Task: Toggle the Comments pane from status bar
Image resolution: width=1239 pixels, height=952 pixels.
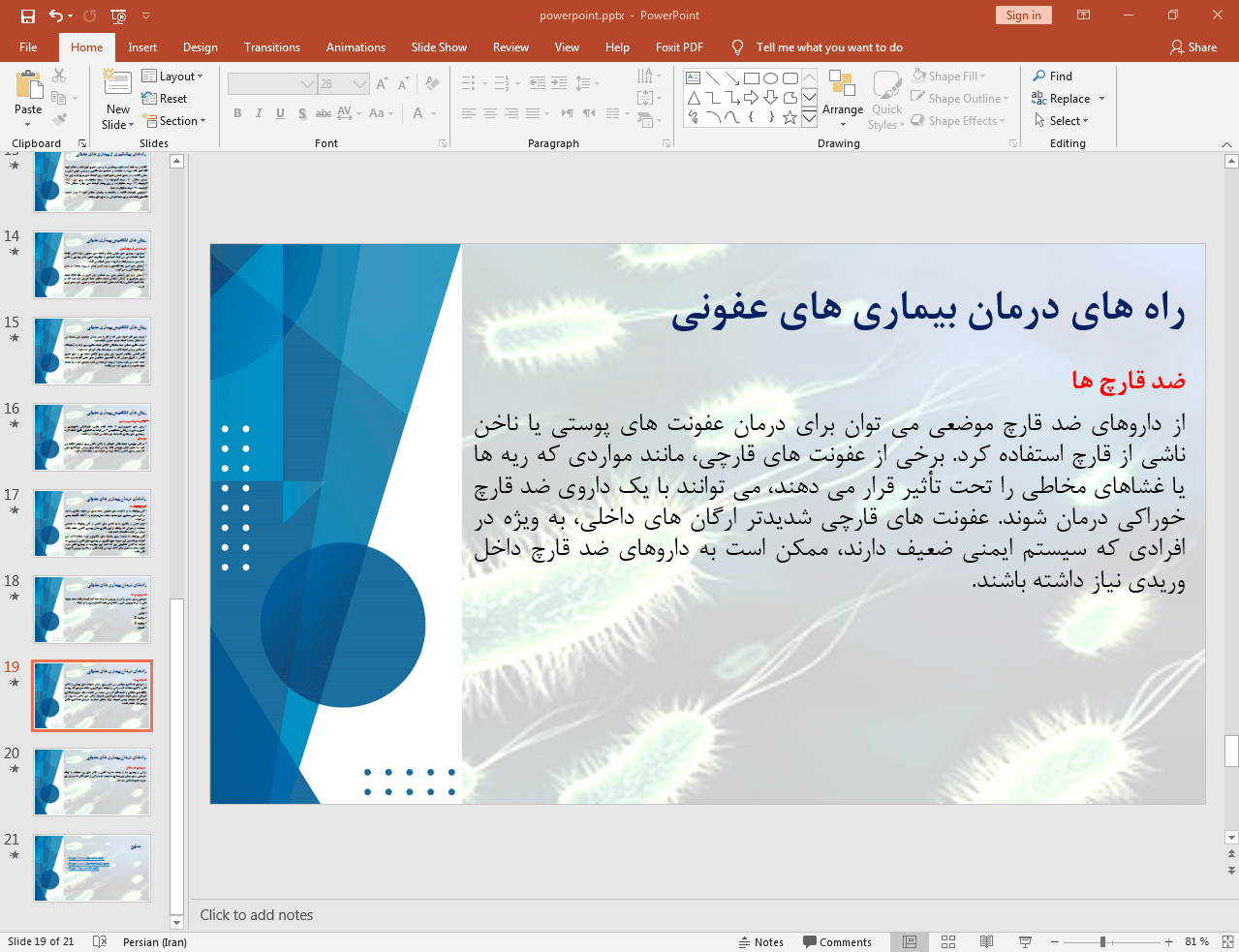Action: pos(837,941)
